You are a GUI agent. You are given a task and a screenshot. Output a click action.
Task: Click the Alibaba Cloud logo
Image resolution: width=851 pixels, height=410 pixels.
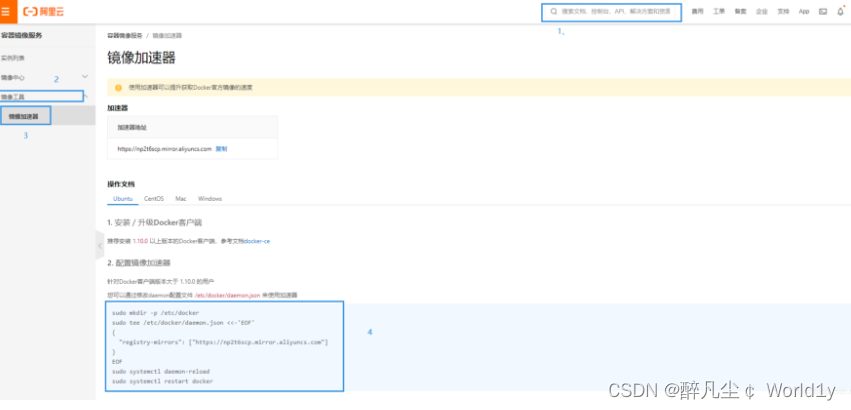43,11
